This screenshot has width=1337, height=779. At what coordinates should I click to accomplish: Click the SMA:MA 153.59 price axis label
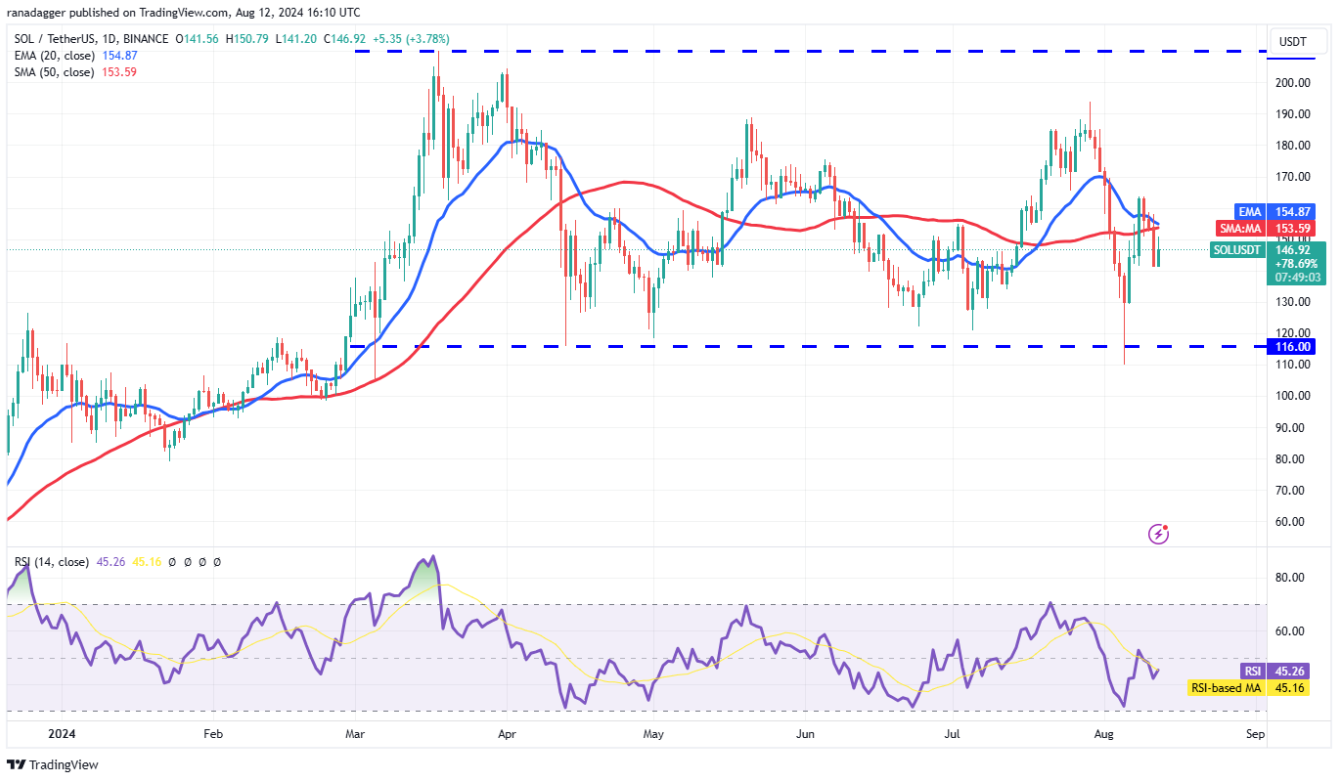(1266, 227)
